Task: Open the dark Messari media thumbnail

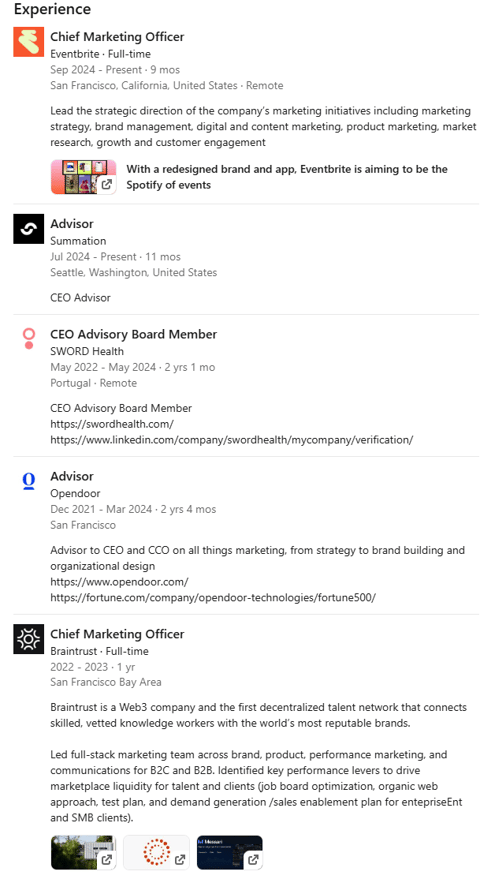Action: click(x=229, y=852)
